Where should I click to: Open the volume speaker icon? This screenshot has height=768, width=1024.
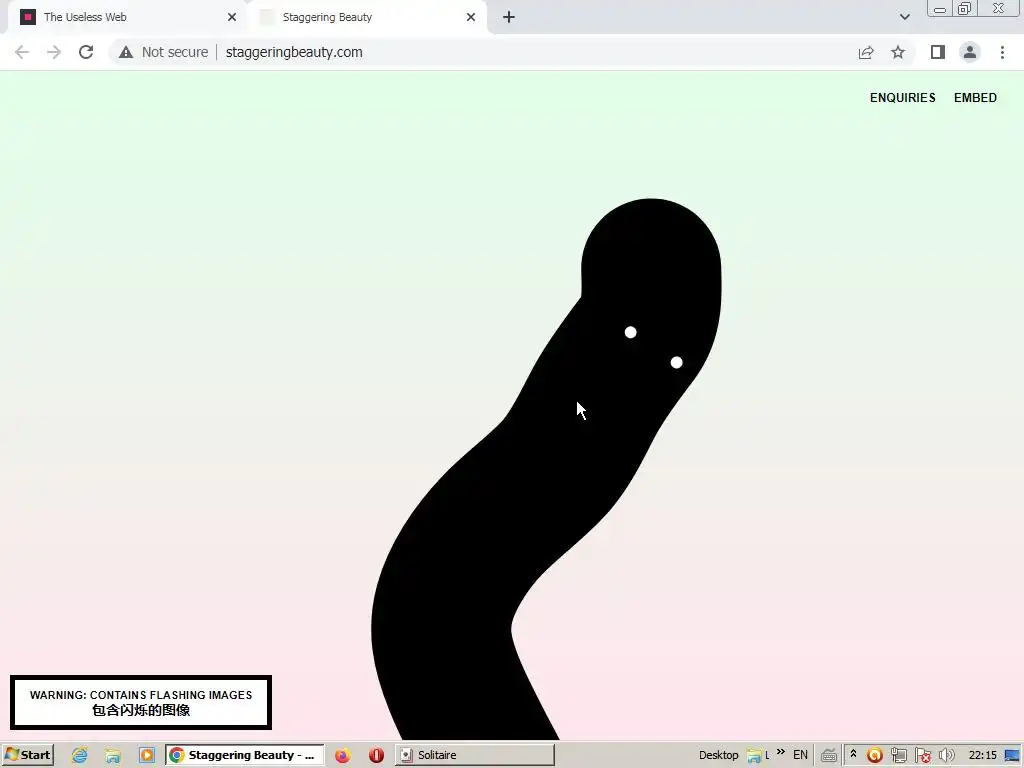point(946,756)
